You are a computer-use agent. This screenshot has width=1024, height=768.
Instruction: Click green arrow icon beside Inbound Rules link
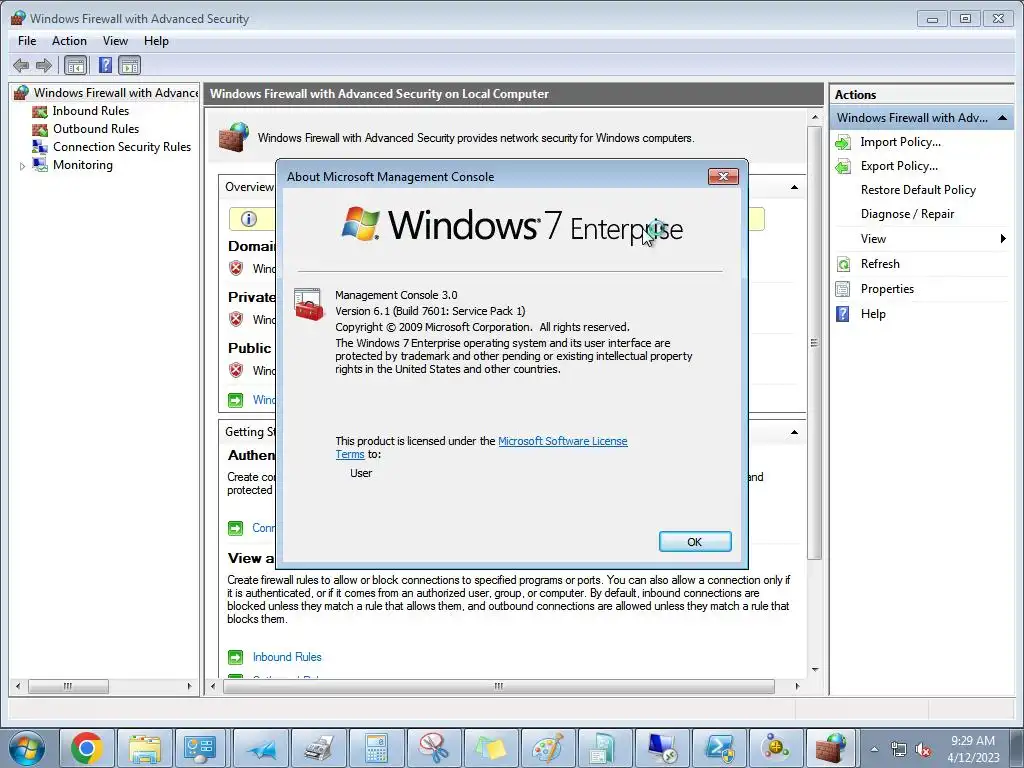click(235, 657)
